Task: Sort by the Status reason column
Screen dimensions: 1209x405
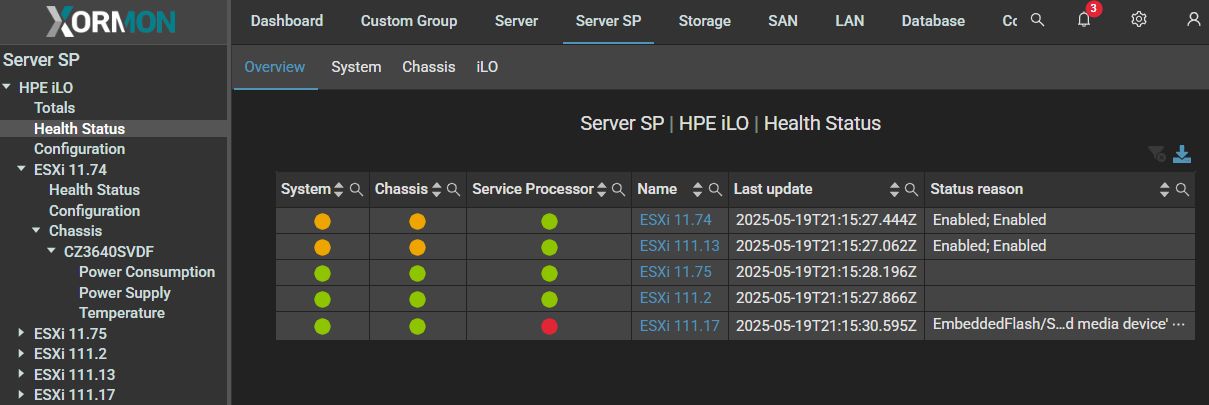Action: coord(1164,189)
